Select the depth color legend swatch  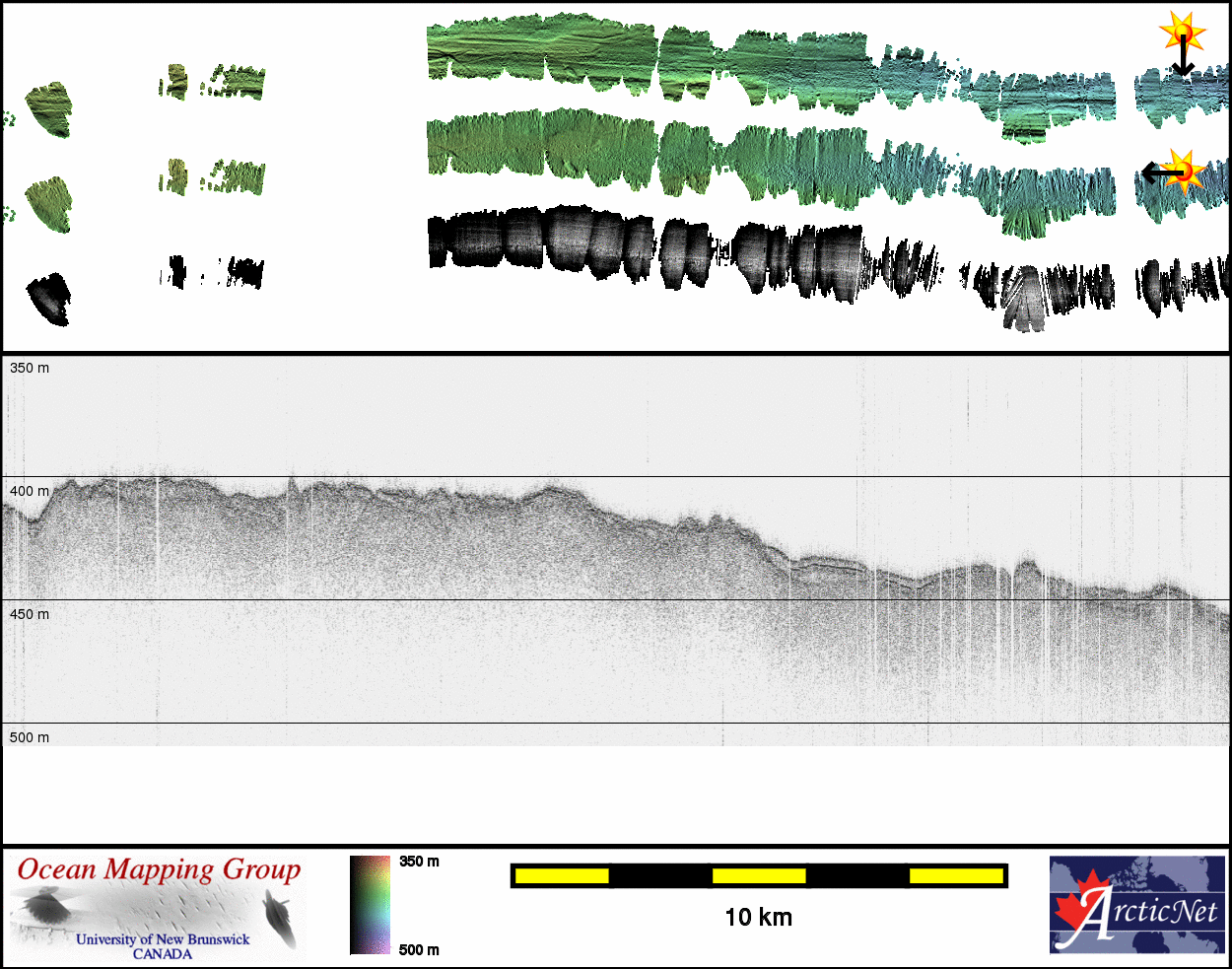click(x=370, y=905)
